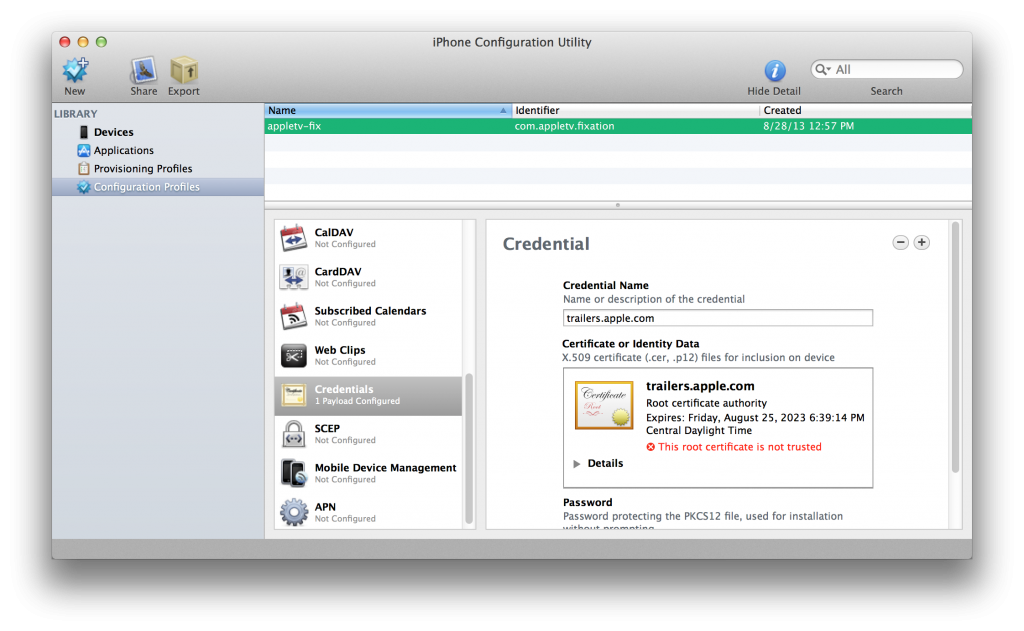Click the Export toolbar icon
Image resolution: width=1024 pixels, height=631 pixels.
184,71
